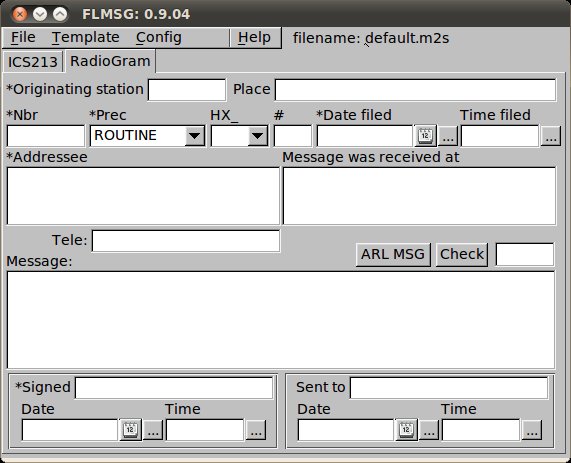This screenshot has height=463, width=571.
Task: Focus the Signed section Date field
Action: pos(70,430)
